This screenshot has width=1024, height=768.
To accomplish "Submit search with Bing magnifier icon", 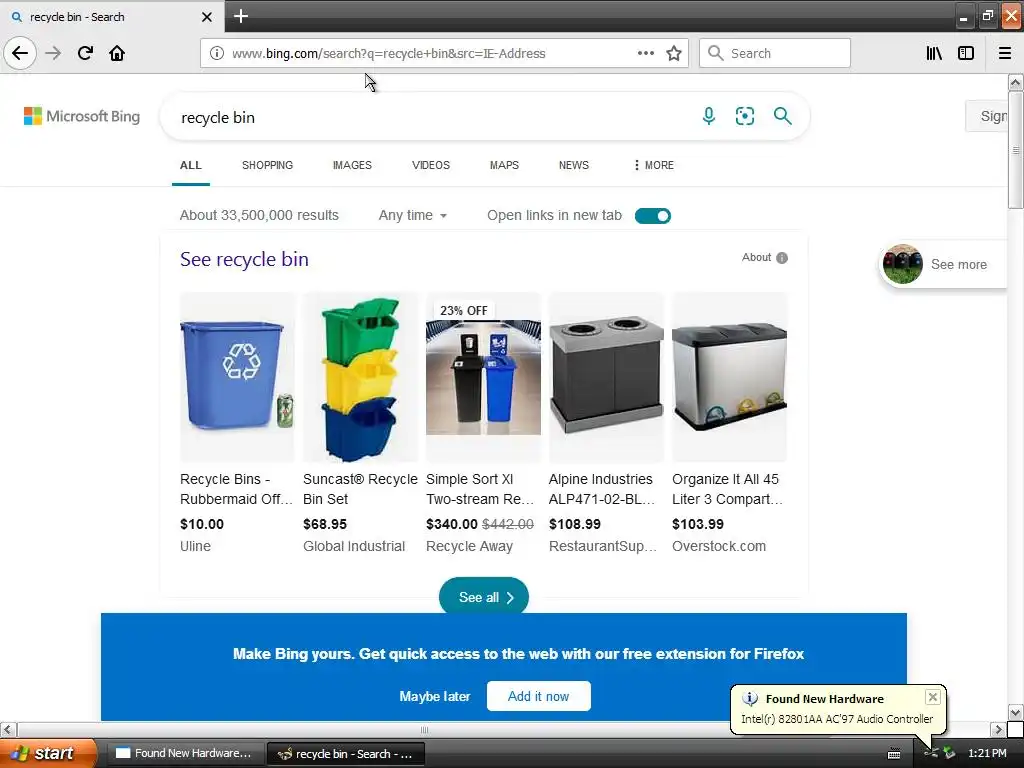I will [782, 116].
